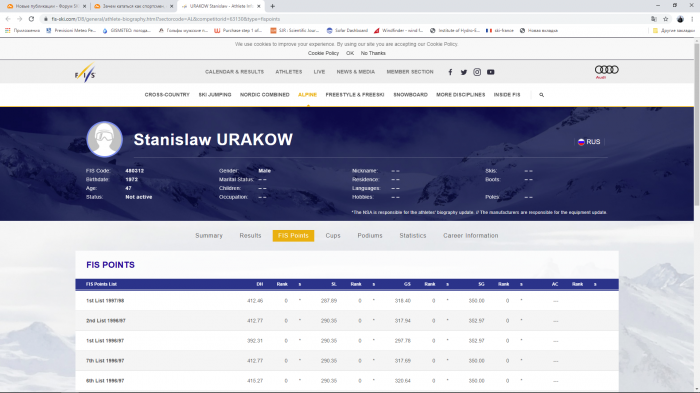Open Athletes menu
This screenshot has width=700, height=393.
(289, 72)
